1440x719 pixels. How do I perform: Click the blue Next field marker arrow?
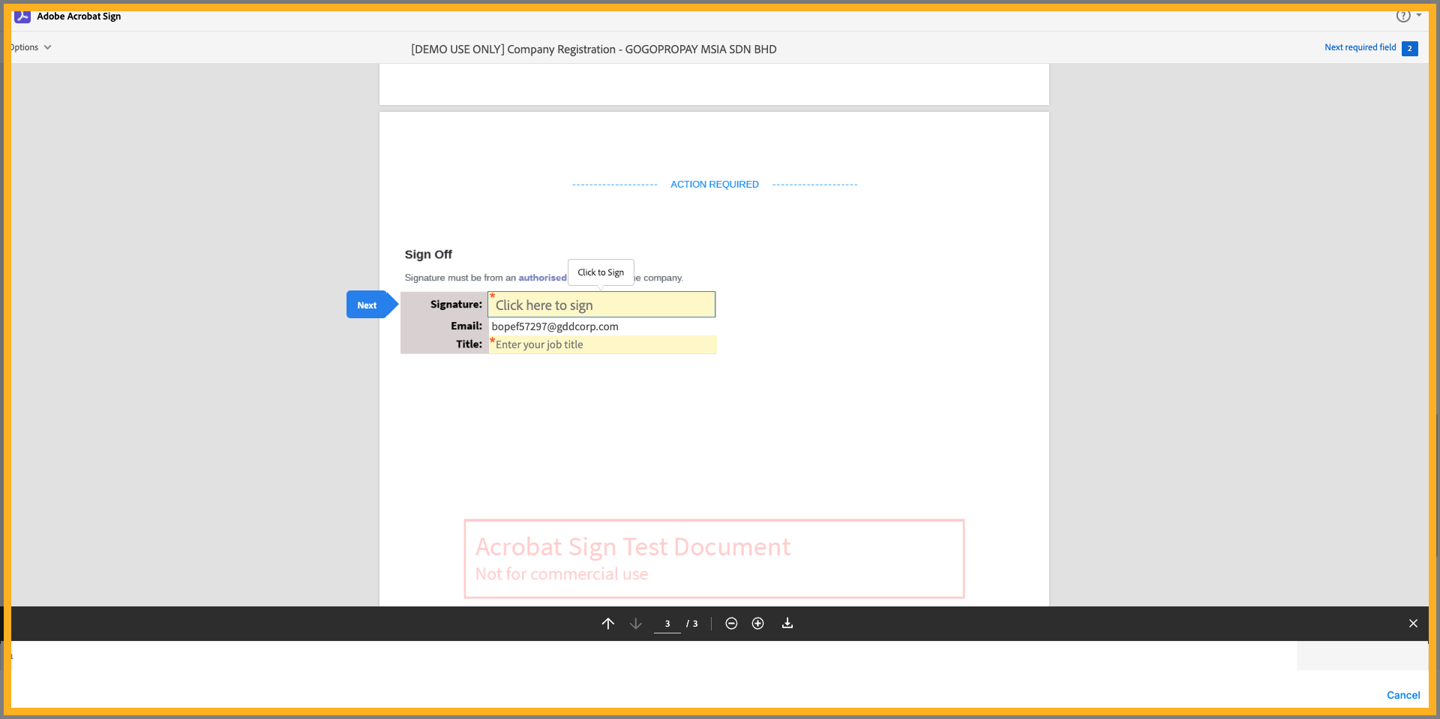[366, 304]
